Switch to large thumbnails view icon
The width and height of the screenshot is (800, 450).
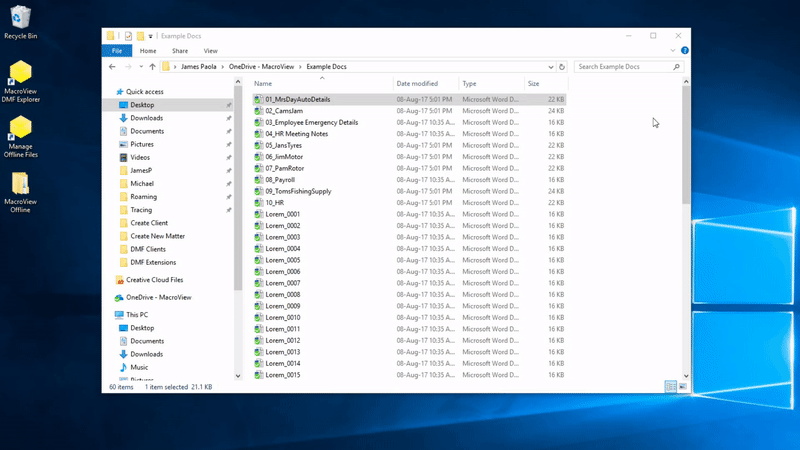pyautogui.click(x=683, y=387)
